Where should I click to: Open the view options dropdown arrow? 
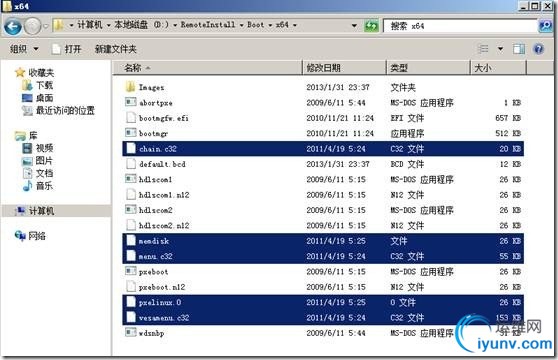click(500, 49)
